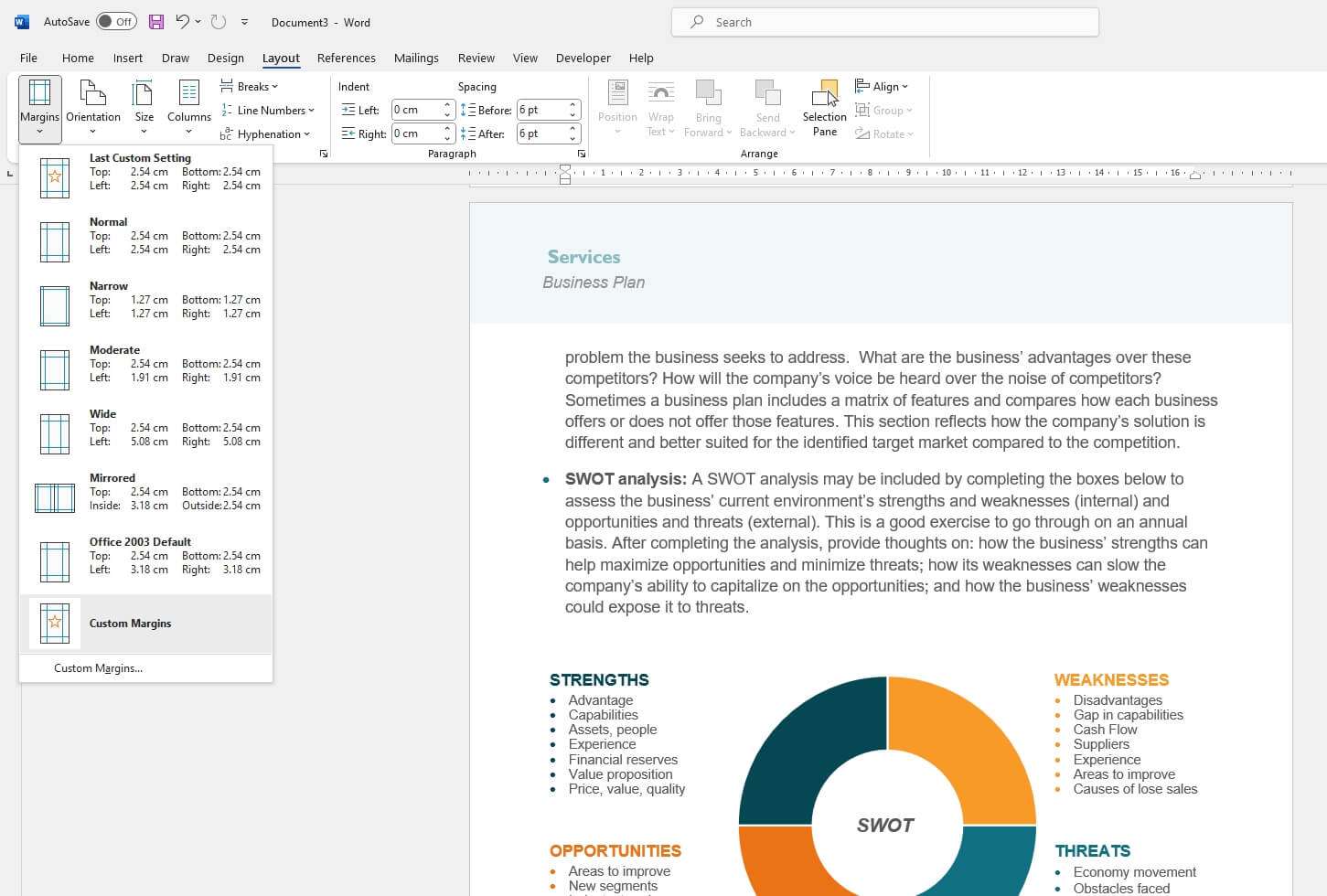Switch to the References ribbon tab
The width and height of the screenshot is (1327, 896).
tap(346, 58)
